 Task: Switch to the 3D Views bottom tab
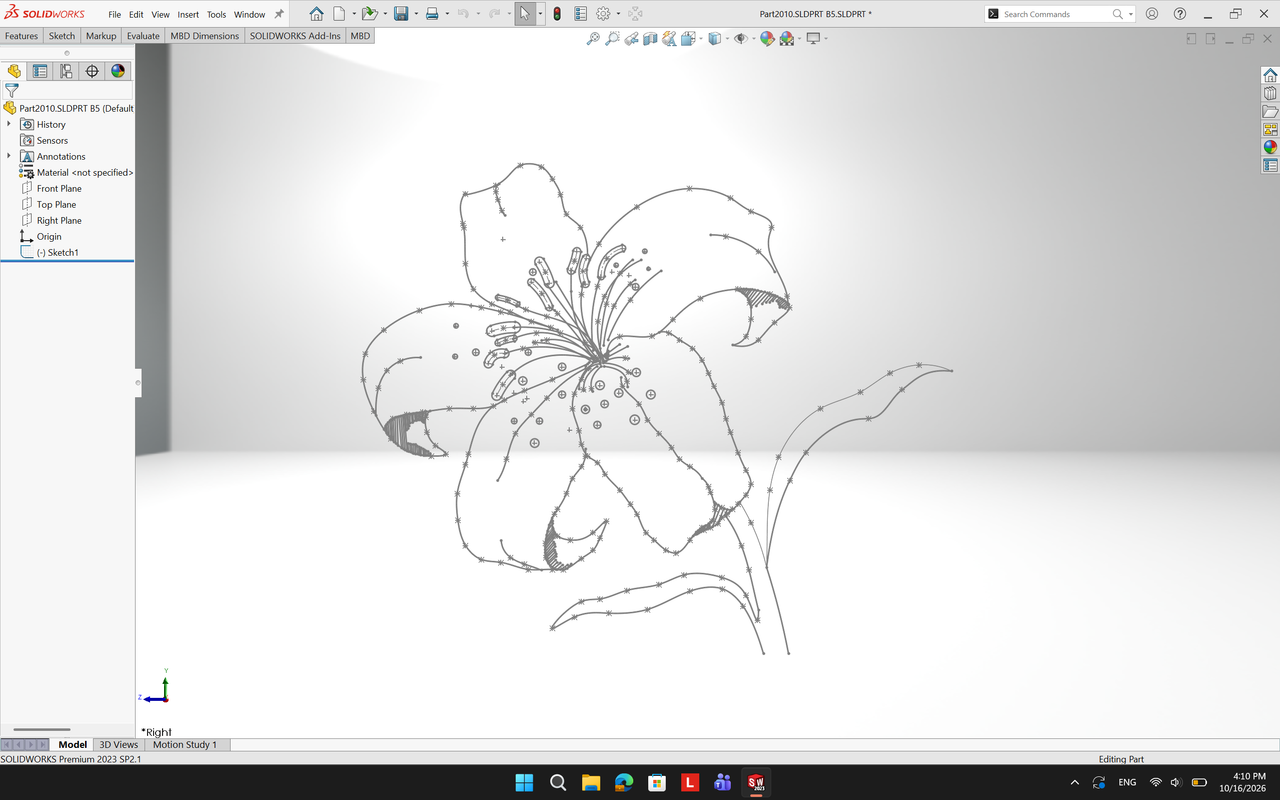(x=118, y=745)
